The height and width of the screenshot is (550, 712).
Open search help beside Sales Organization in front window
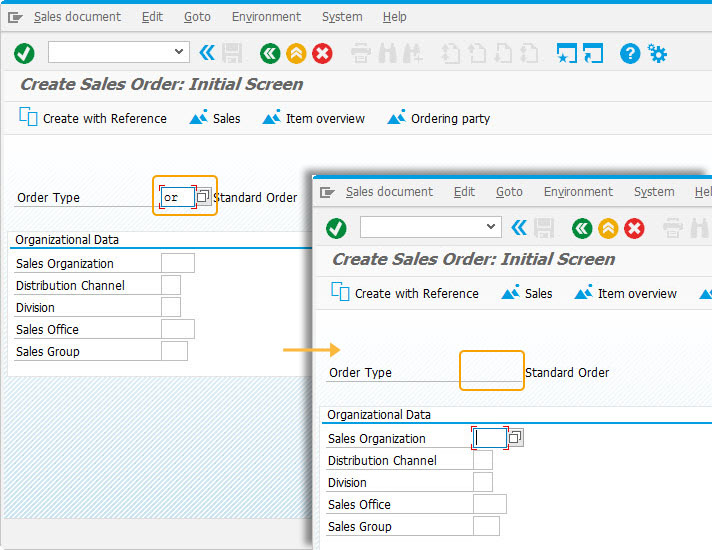tap(515, 437)
